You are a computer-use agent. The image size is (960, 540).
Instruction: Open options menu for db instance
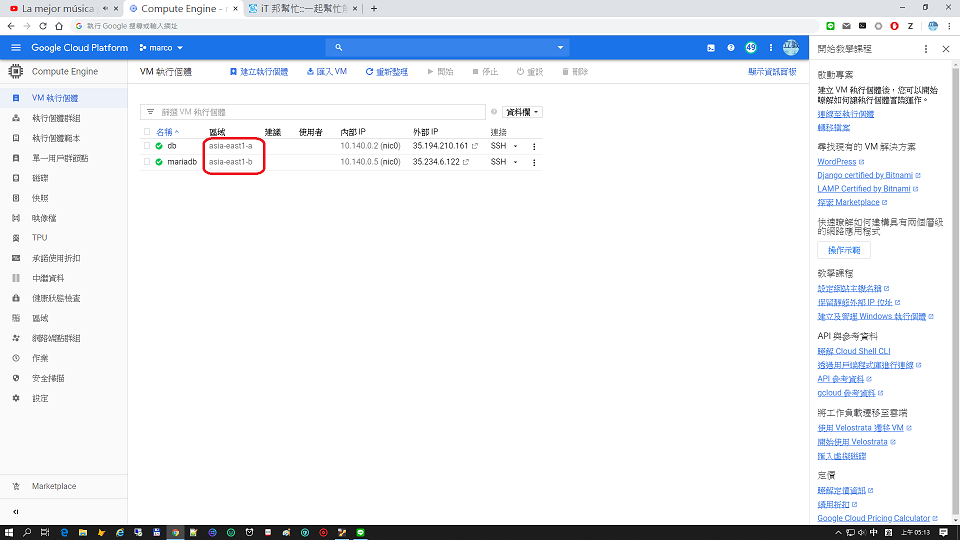[x=534, y=146]
